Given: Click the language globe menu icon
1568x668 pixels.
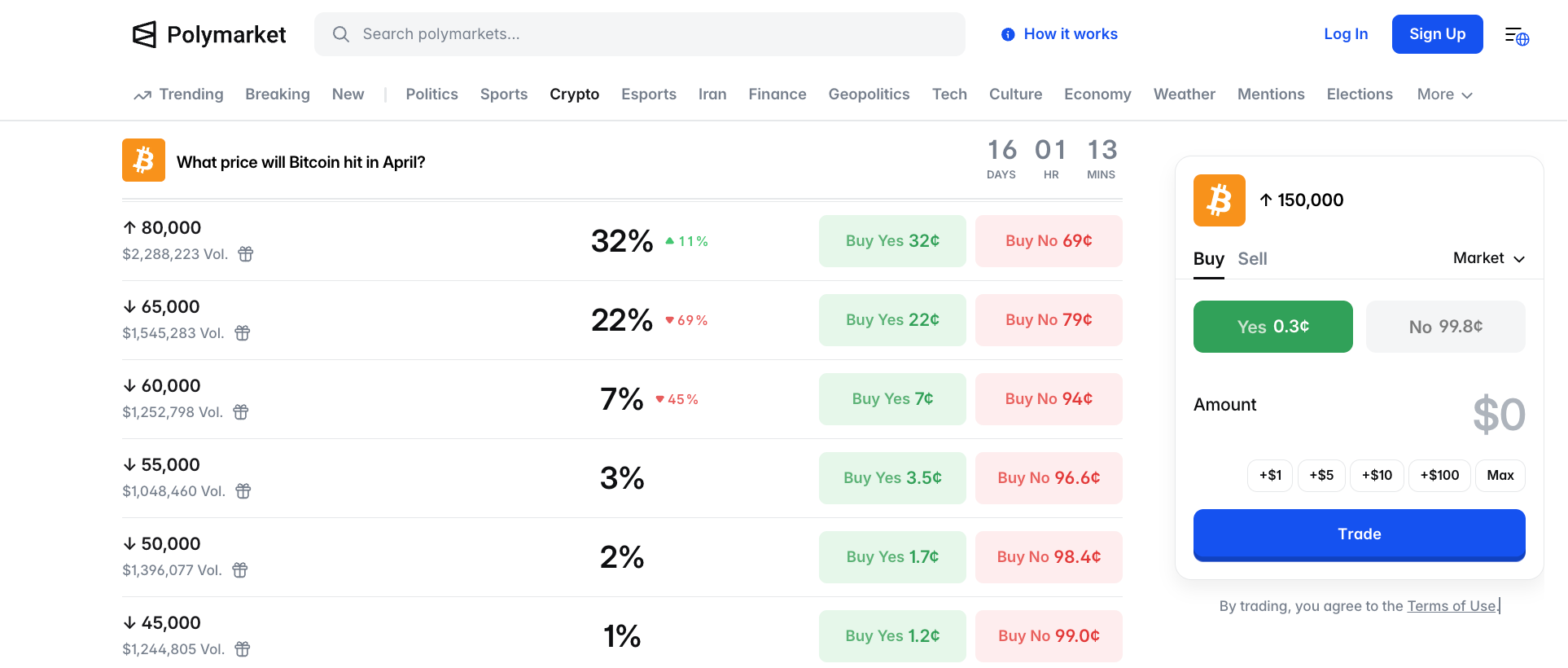Looking at the screenshot, I should (1516, 36).
